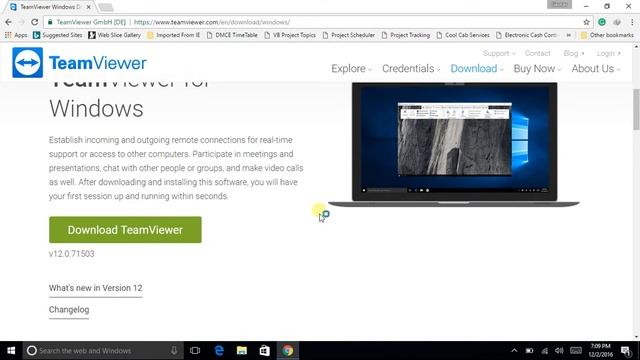Expand the About Us menu
This screenshot has height=360, width=640.
tap(596, 69)
